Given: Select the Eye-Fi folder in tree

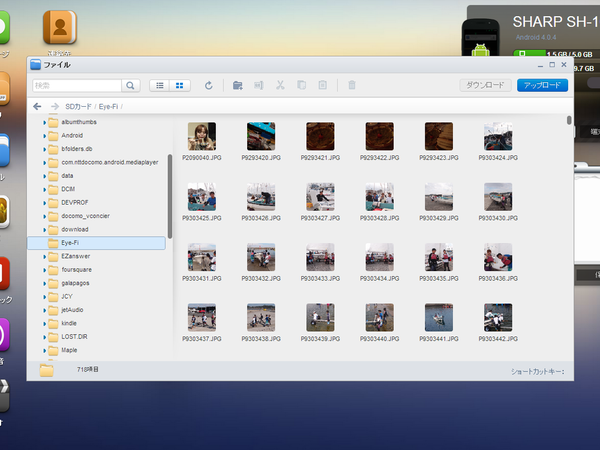Looking at the screenshot, I should click(96, 243).
